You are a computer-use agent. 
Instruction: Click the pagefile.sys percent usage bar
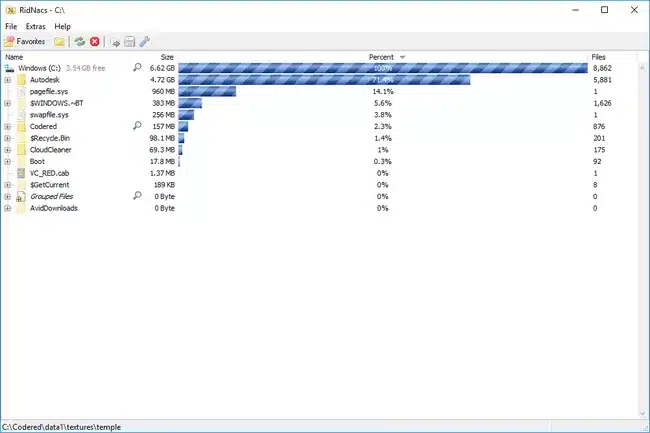tap(207, 91)
